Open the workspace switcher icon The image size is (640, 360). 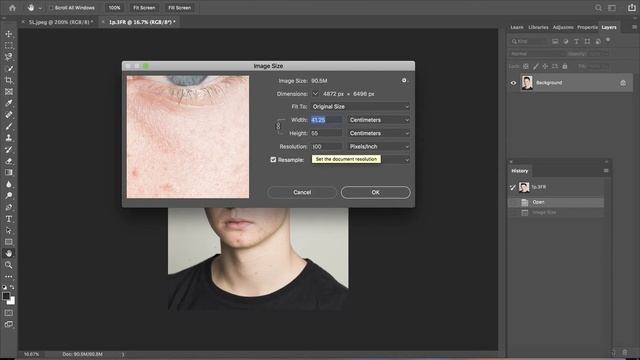click(x=612, y=8)
